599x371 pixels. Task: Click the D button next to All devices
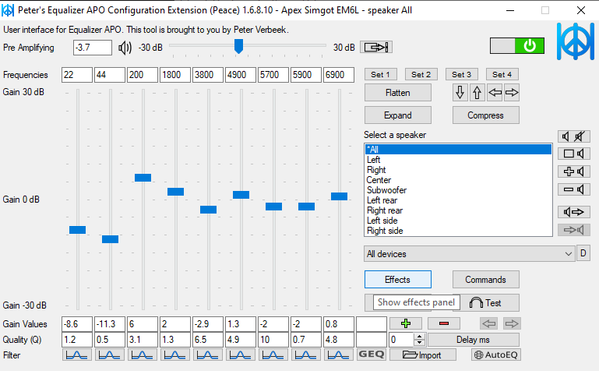[x=583, y=253]
